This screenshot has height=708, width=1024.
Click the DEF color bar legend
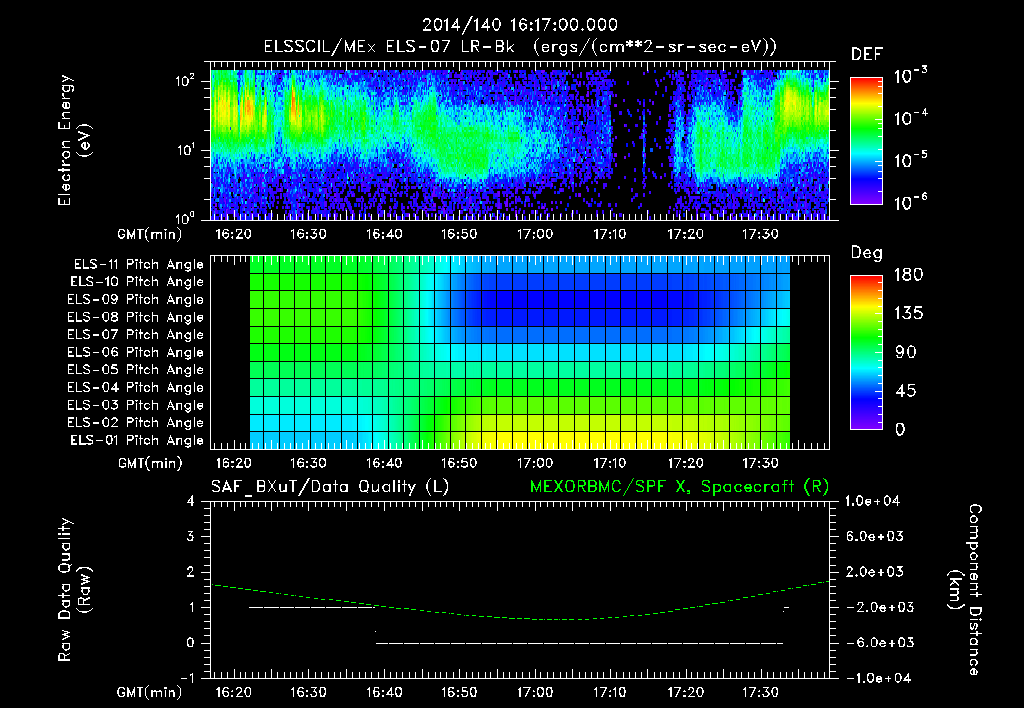pyautogui.click(x=866, y=140)
